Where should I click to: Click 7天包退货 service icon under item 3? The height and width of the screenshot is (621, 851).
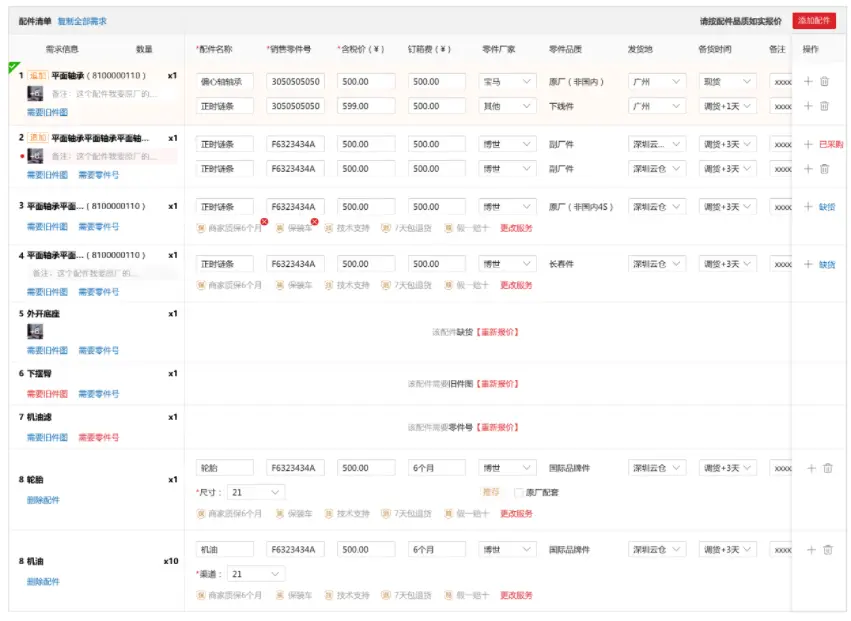(386, 228)
